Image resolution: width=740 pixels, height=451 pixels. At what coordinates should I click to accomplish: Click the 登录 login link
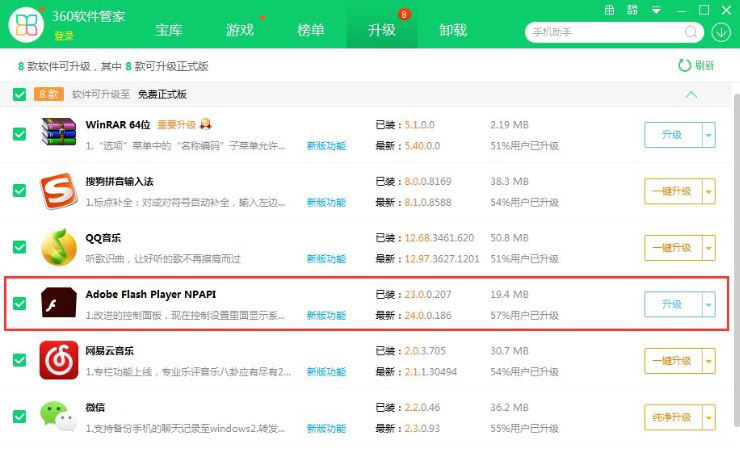64,36
